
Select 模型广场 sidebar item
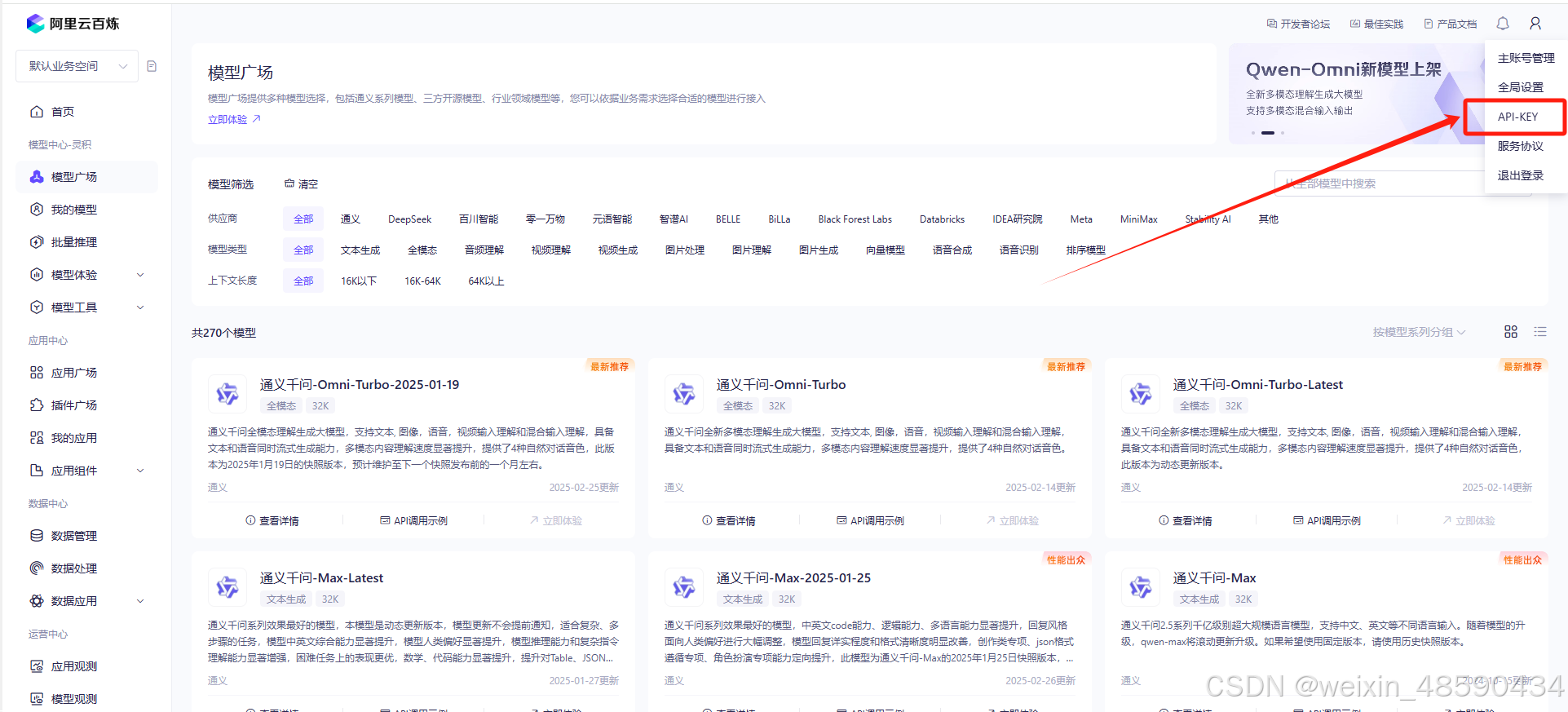click(x=86, y=177)
